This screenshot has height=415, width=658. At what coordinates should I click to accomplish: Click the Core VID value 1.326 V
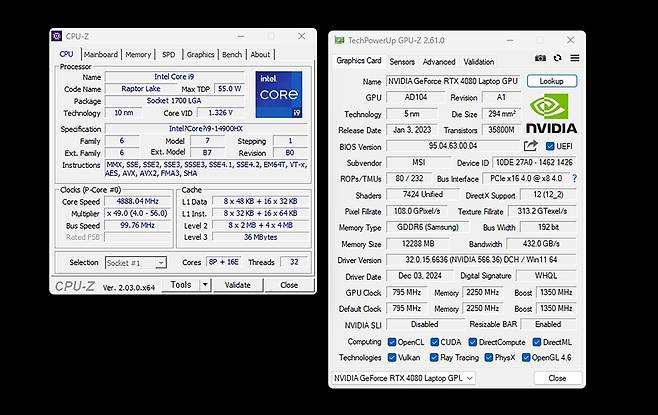click(220, 113)
